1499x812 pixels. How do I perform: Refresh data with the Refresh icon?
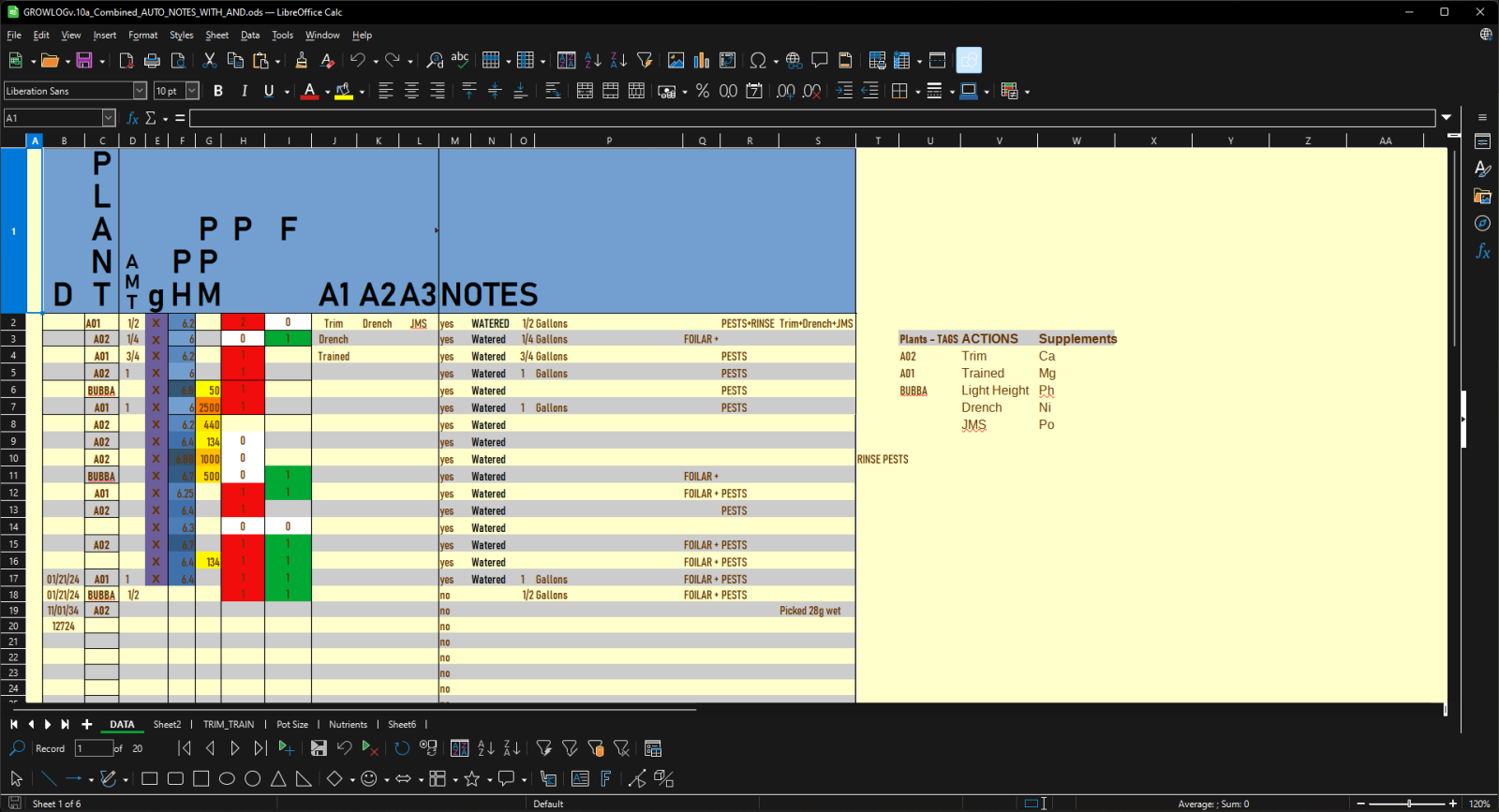pyautogui.click(x=402, y=748)
